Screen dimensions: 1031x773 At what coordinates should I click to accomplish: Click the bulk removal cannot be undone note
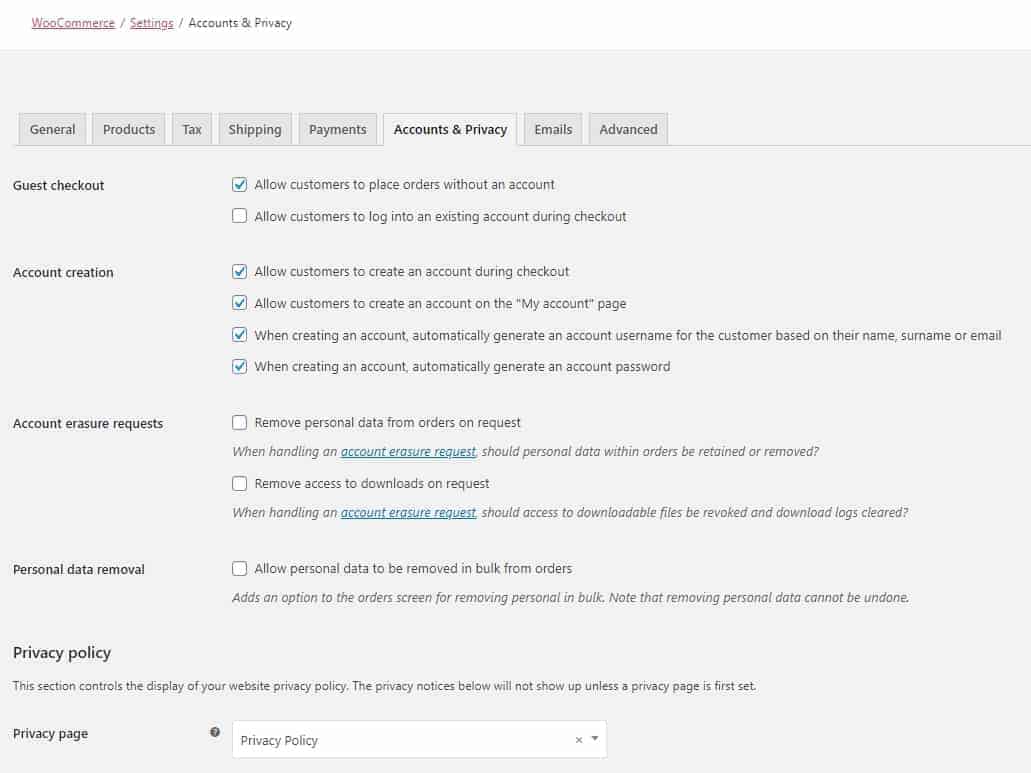pyautogui.click(x=571, y=597)
